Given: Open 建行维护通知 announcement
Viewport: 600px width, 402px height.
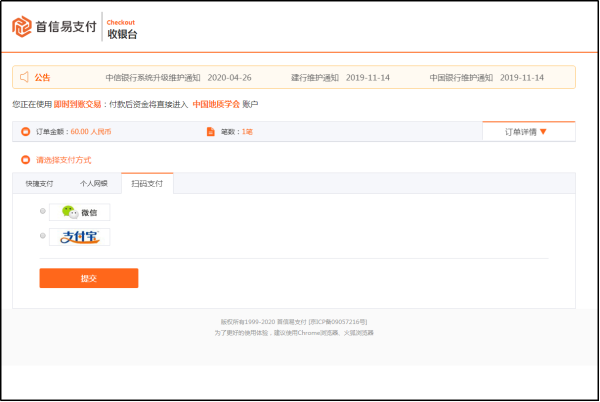Looking at the screenshot, I should tap(314, 77).
